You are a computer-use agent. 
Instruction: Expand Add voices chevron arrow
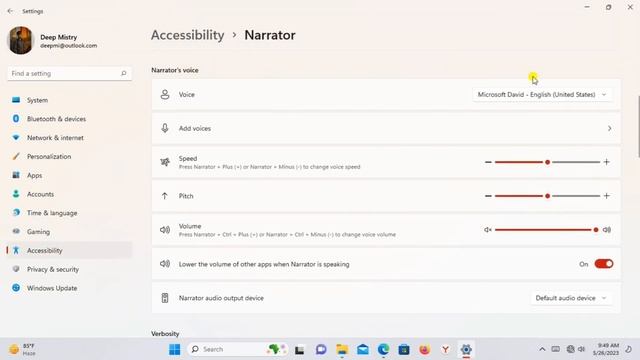point(609,128)
